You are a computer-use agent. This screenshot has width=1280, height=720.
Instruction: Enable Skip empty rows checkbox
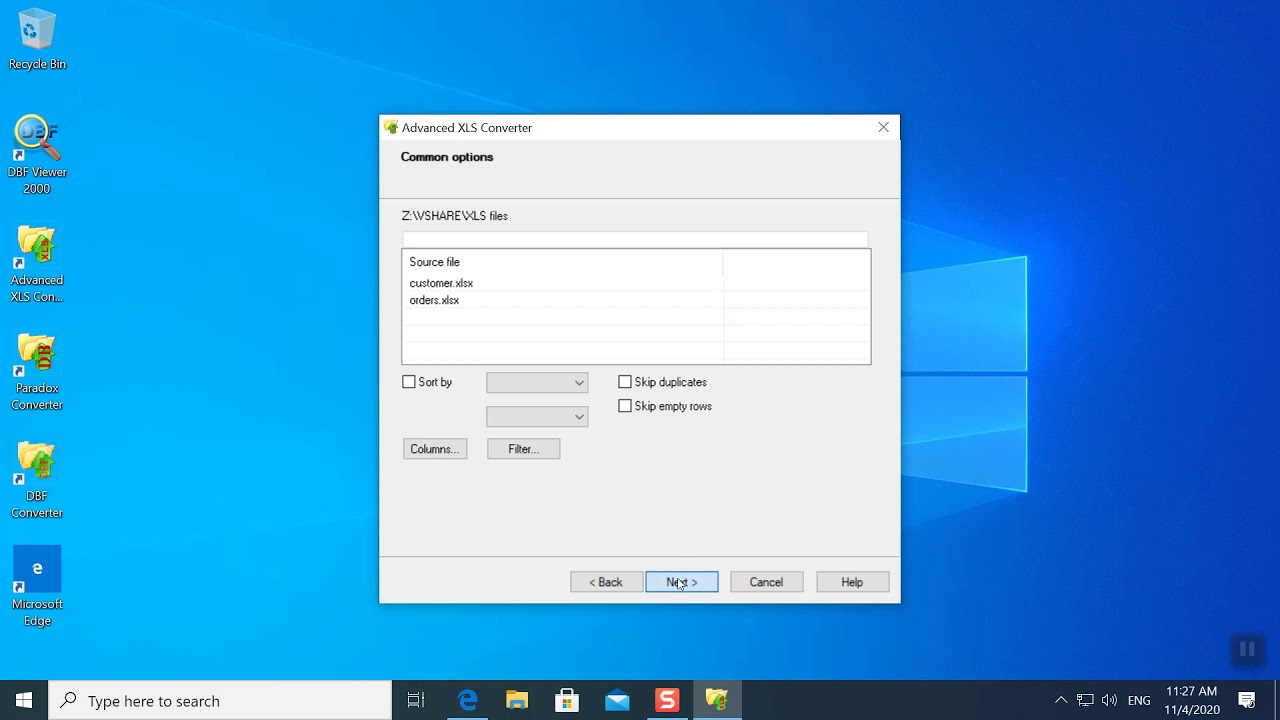(625, 406)
